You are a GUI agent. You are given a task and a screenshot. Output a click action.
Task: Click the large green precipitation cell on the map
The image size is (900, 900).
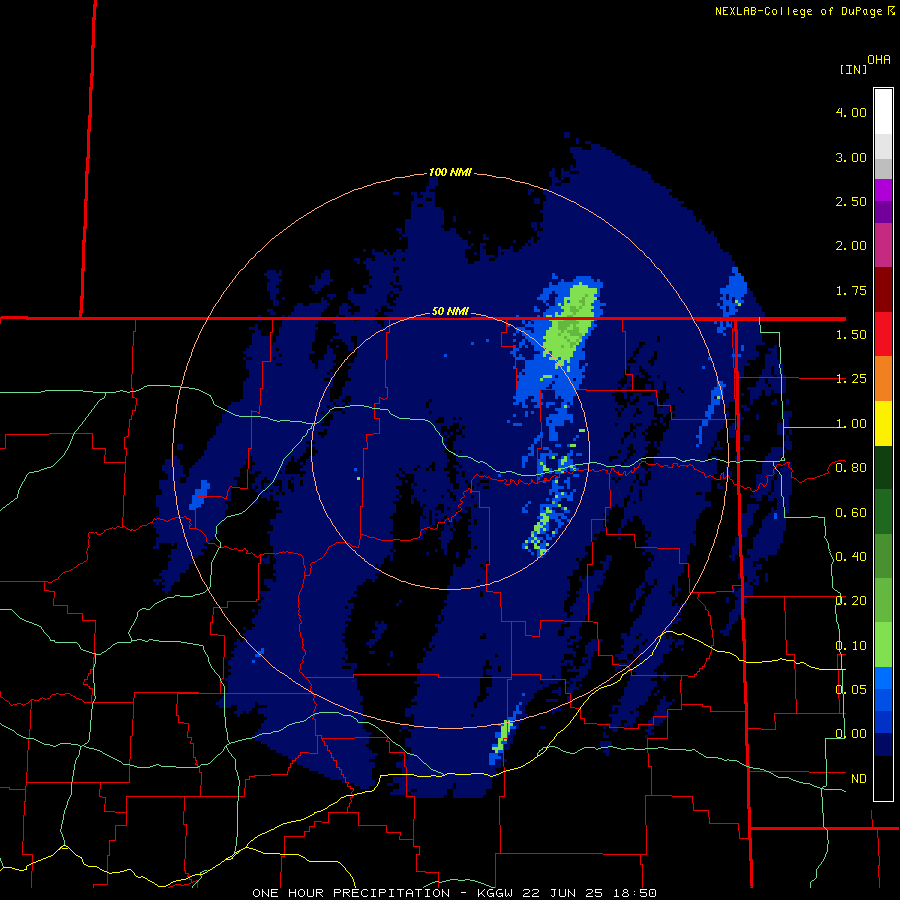[x=571, y=324]
